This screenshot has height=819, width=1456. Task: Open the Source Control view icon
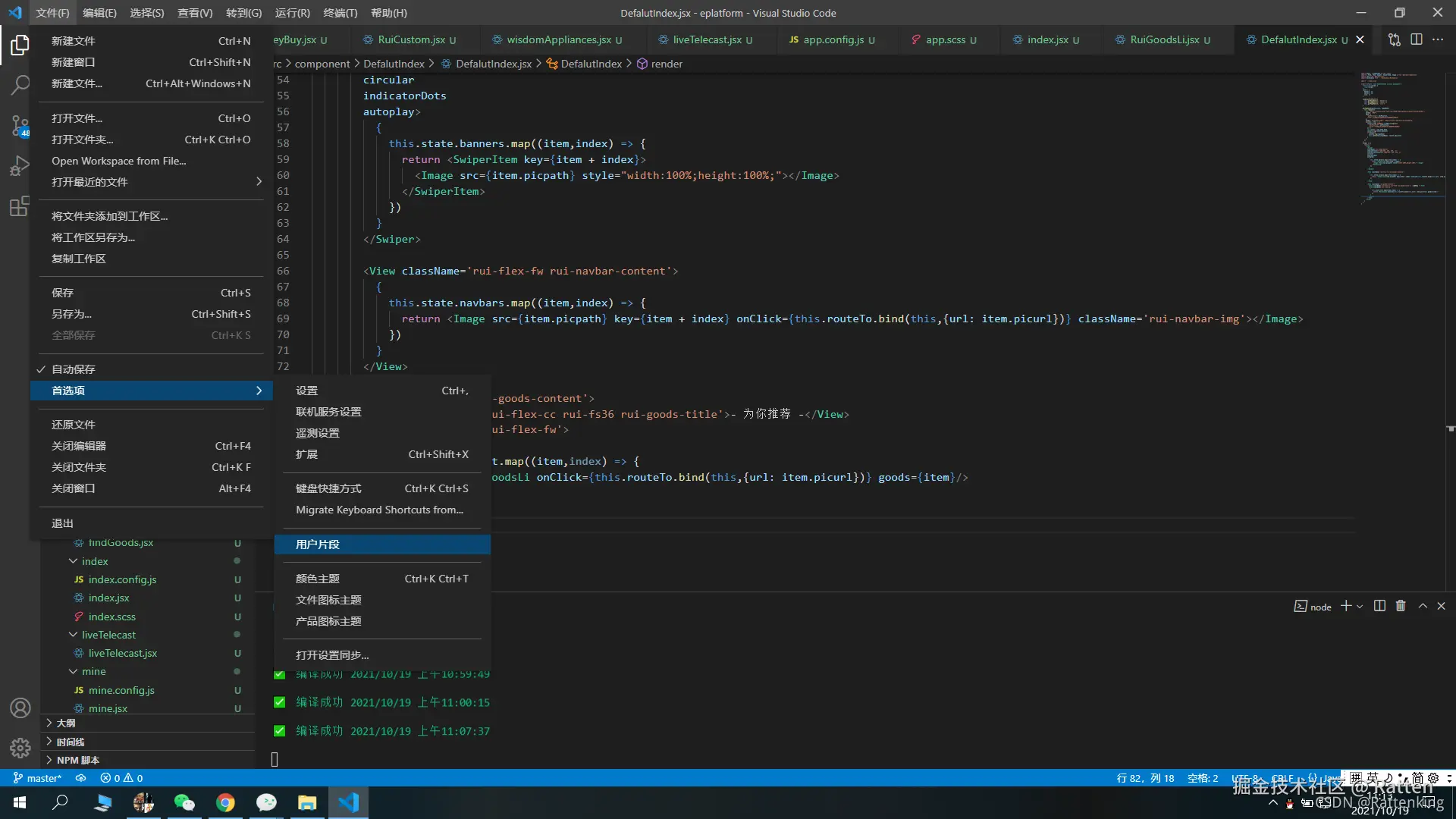pos(20,126)
